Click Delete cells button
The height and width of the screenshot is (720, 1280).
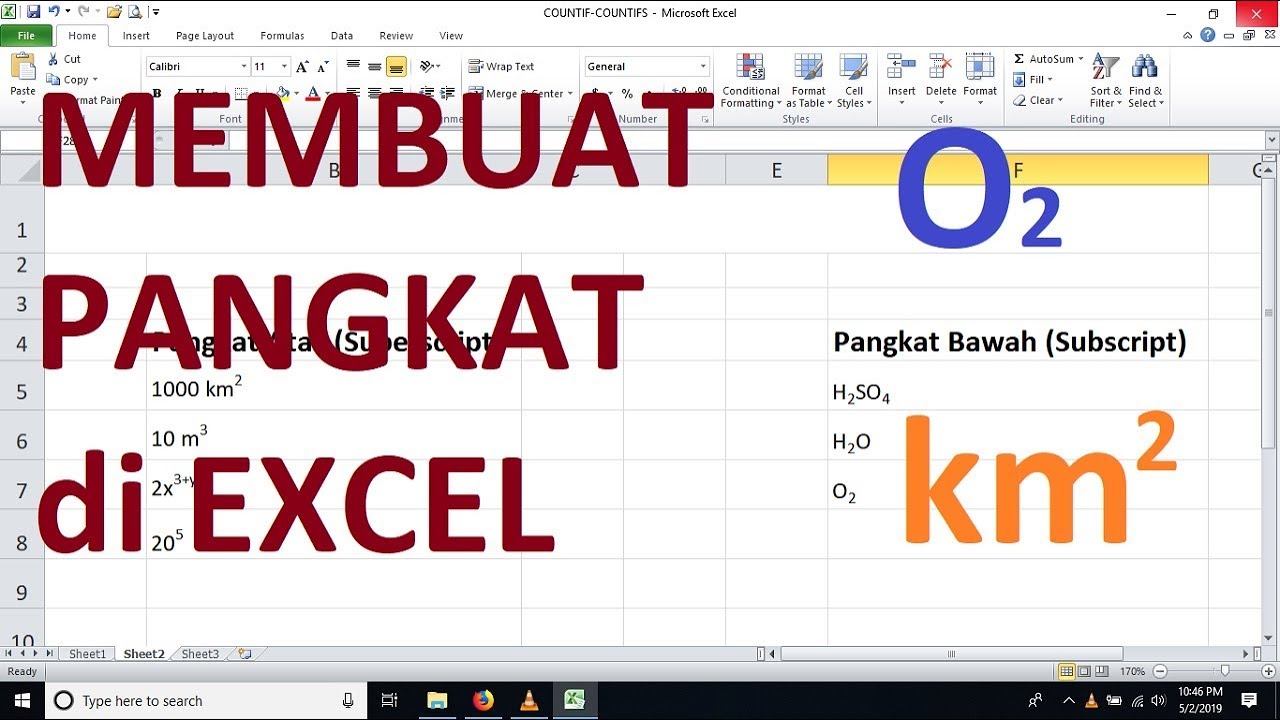click(941, 80)
